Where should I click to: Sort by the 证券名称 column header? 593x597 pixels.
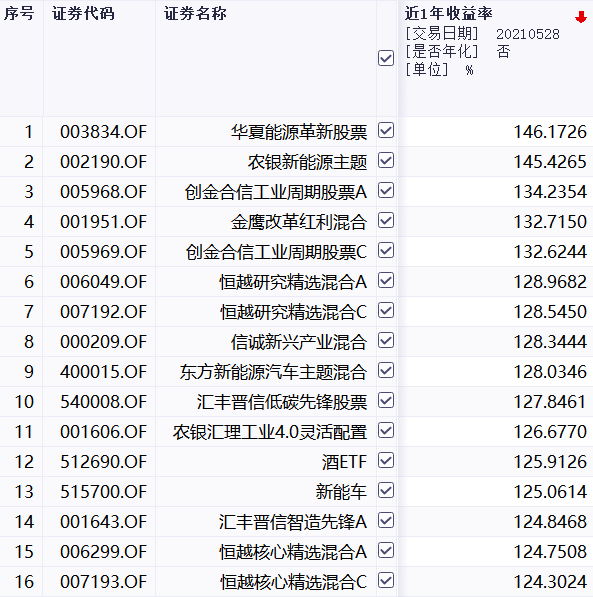pyautogui.click(x=195, y=14)
